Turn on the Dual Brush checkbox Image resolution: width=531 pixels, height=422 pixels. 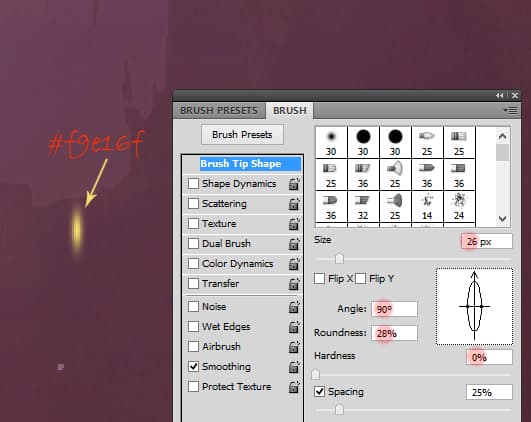coord(193,244)
